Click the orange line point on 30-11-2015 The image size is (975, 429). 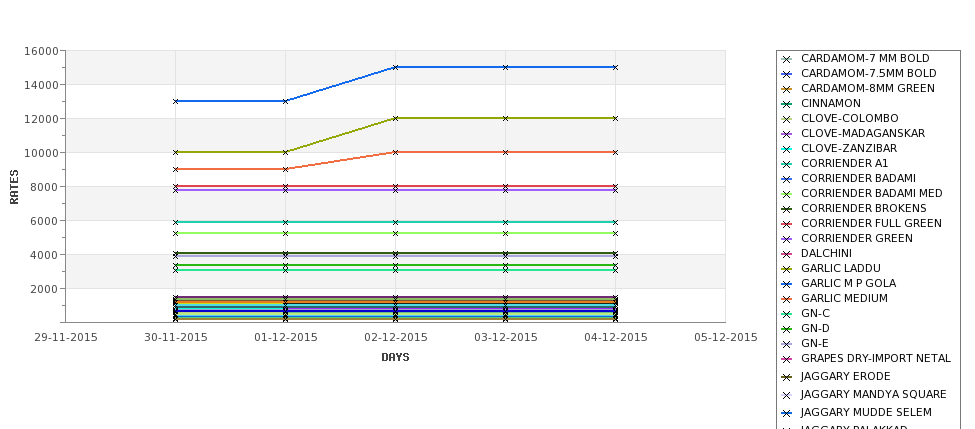pos(175,169)
